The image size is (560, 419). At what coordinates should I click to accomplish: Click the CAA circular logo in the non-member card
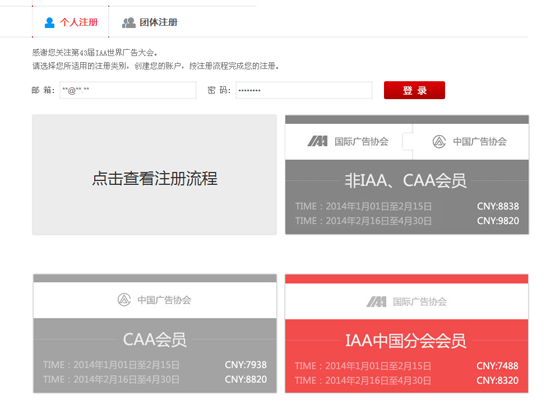coord(439,141)
